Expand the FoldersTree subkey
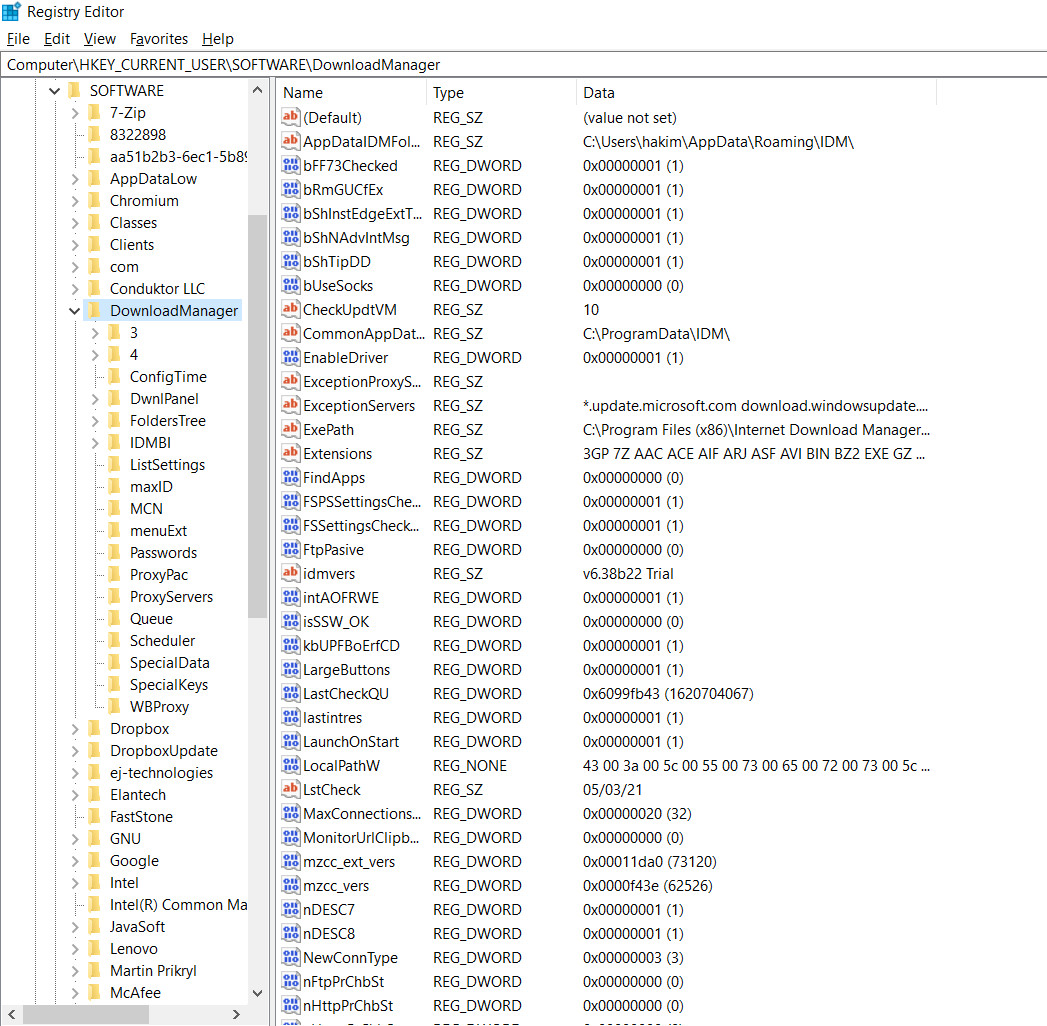The height and width of the screenshot is (1026, 1047). 95,421
